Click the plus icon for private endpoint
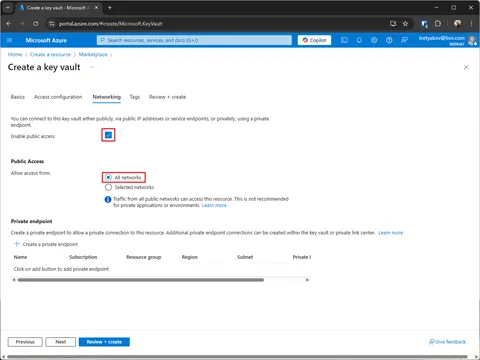Viewport: 480px width, 360px height. (17, 244)
